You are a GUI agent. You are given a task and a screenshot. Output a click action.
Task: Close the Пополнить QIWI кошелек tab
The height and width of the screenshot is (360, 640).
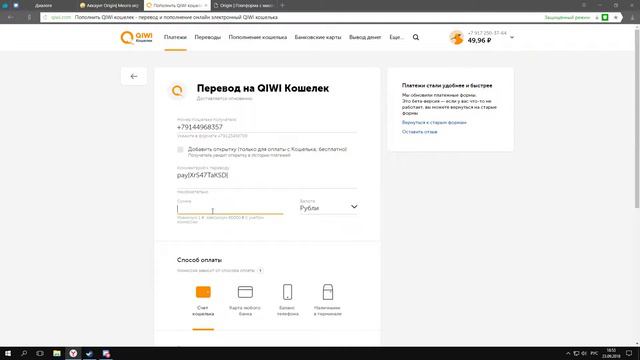206,6
